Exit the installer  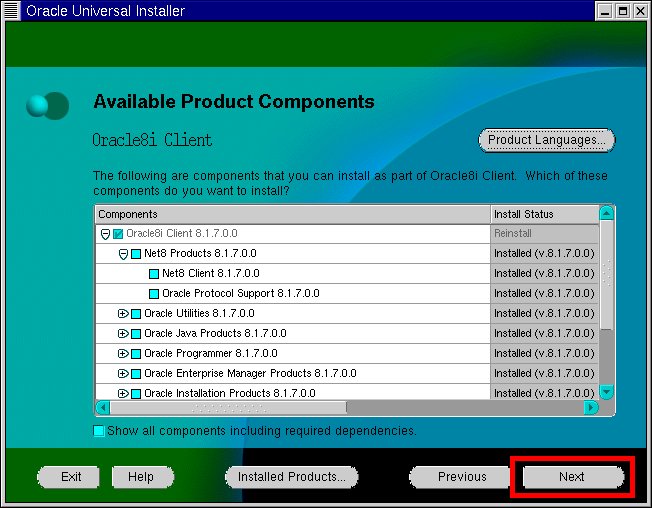pos(69,476)
